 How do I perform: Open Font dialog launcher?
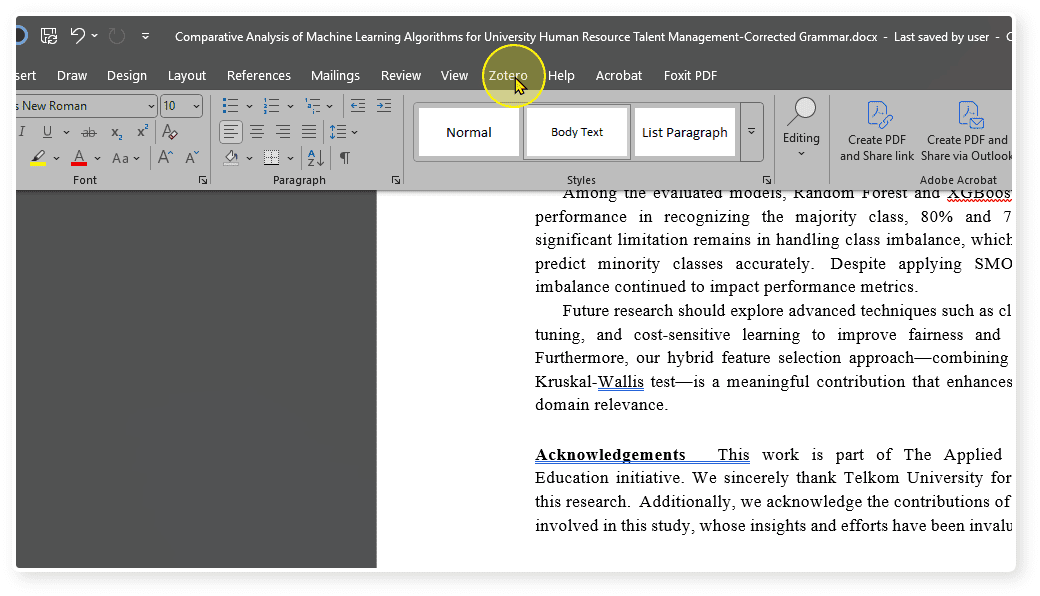point(203,180)
